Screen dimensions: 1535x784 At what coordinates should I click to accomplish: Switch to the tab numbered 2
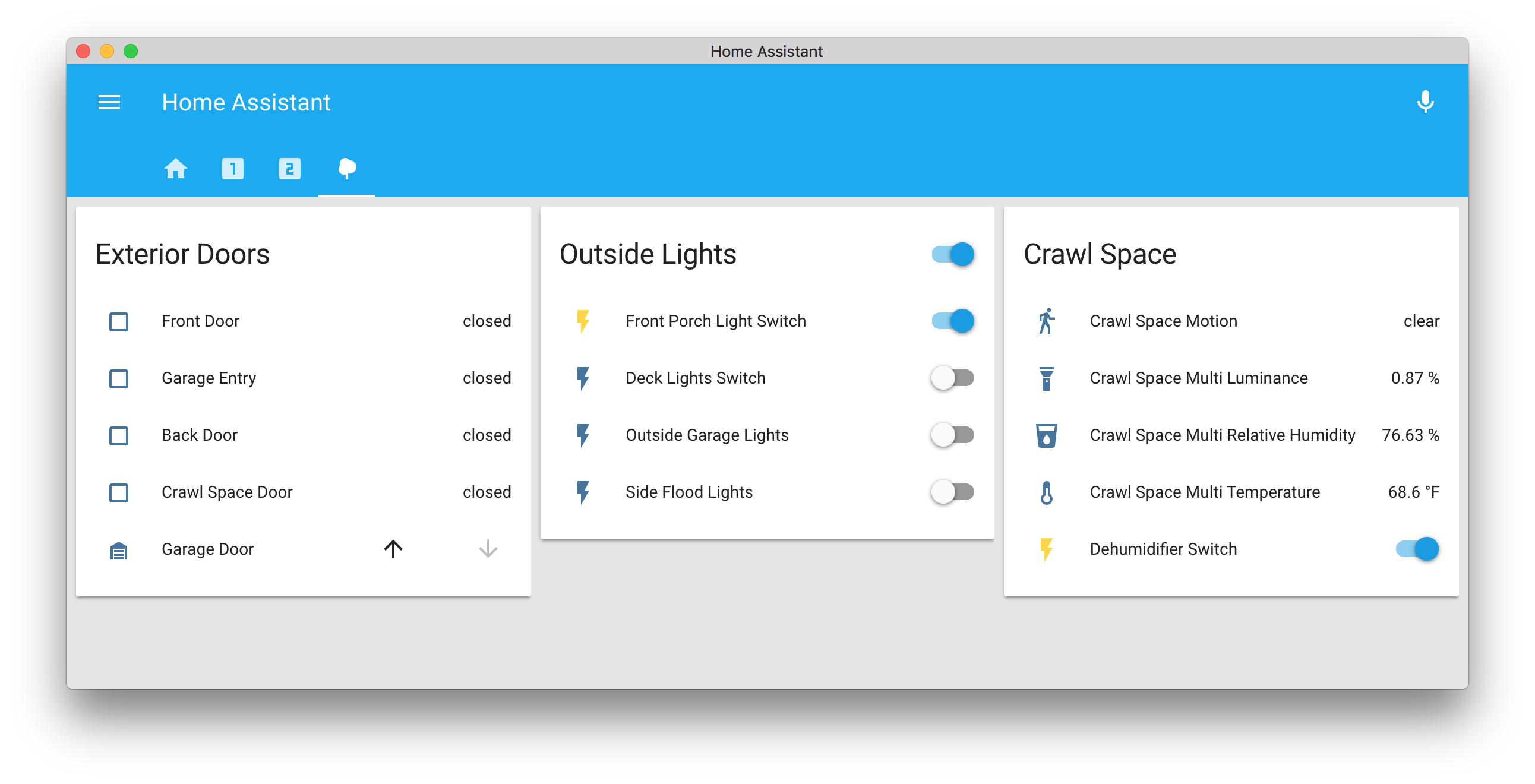(290, 169)
